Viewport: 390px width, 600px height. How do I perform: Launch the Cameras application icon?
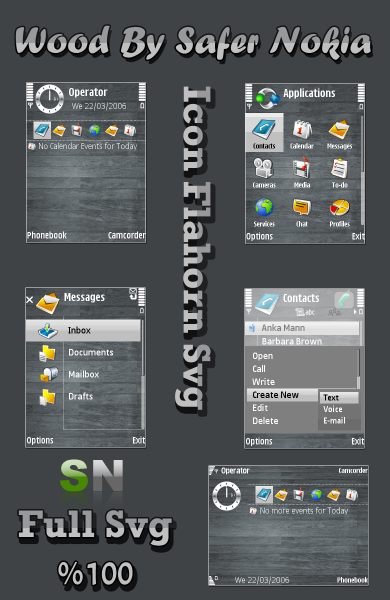(x=264, y=173)
